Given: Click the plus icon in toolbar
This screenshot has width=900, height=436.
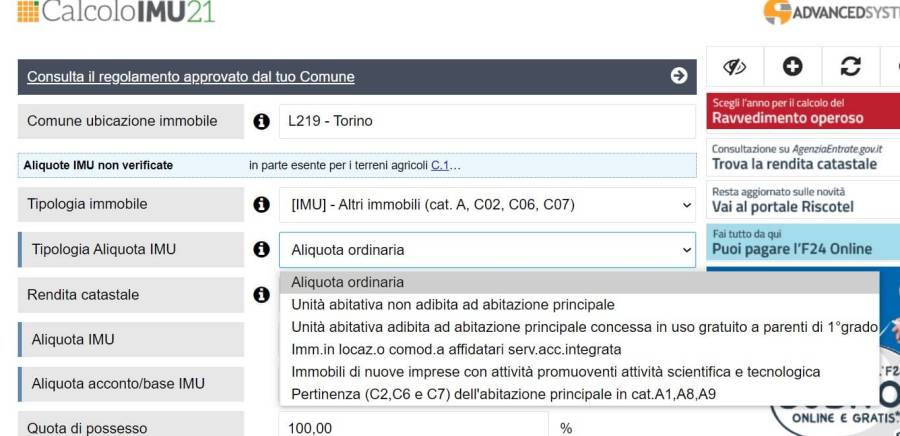Looking at the screenshot, I should [x=792, y=67].
